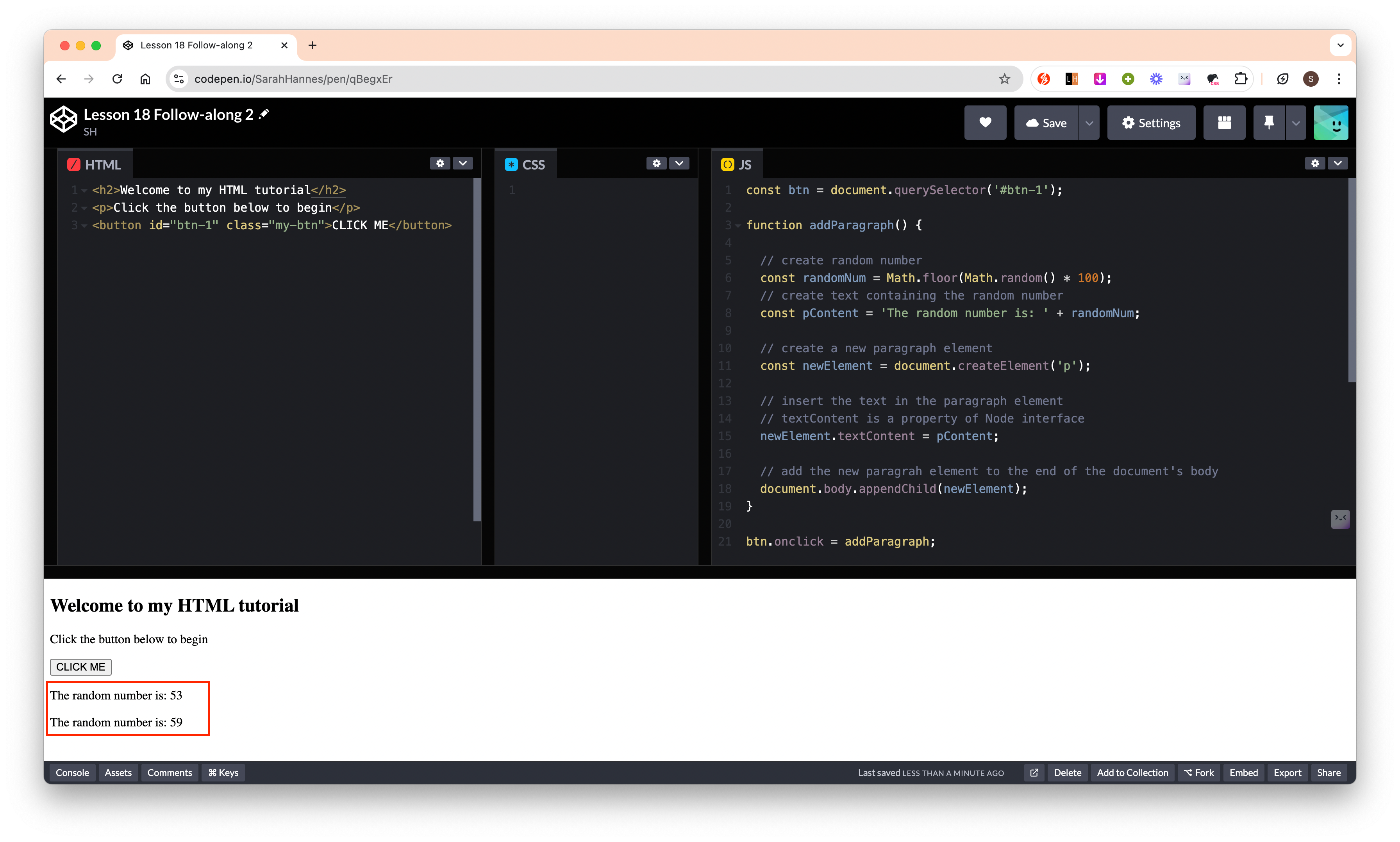1400x842 pixels.
Task: Expand the JS editor dropdown
Action: 1337,163
